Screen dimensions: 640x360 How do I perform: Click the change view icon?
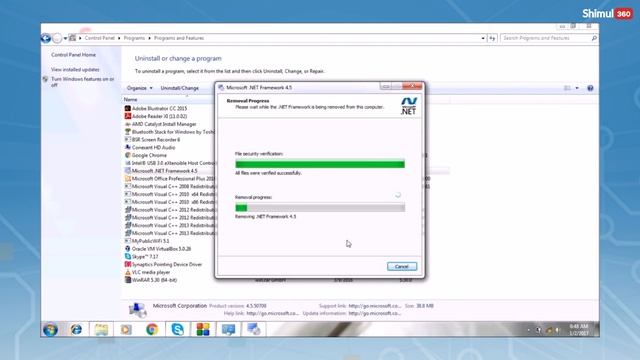click(x=567, y=88)
